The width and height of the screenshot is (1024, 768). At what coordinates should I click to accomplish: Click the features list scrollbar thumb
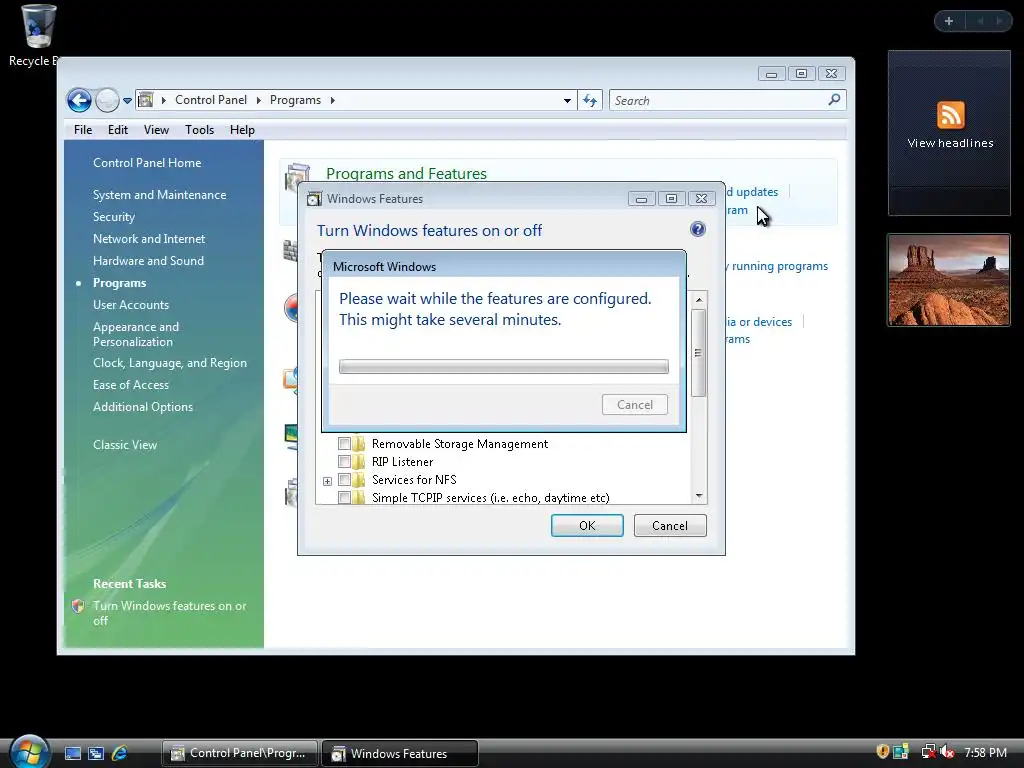[x=699, y=353]
